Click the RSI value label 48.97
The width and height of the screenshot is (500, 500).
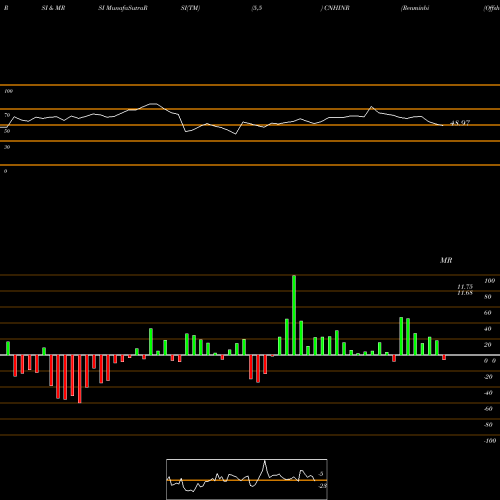point(460,123)
